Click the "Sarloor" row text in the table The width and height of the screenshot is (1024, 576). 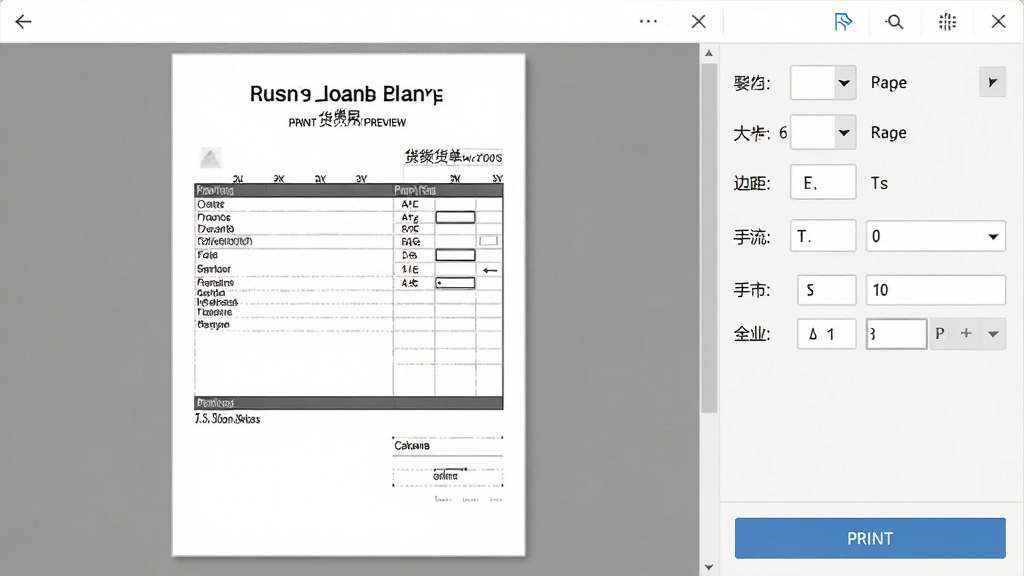point(214,269)
